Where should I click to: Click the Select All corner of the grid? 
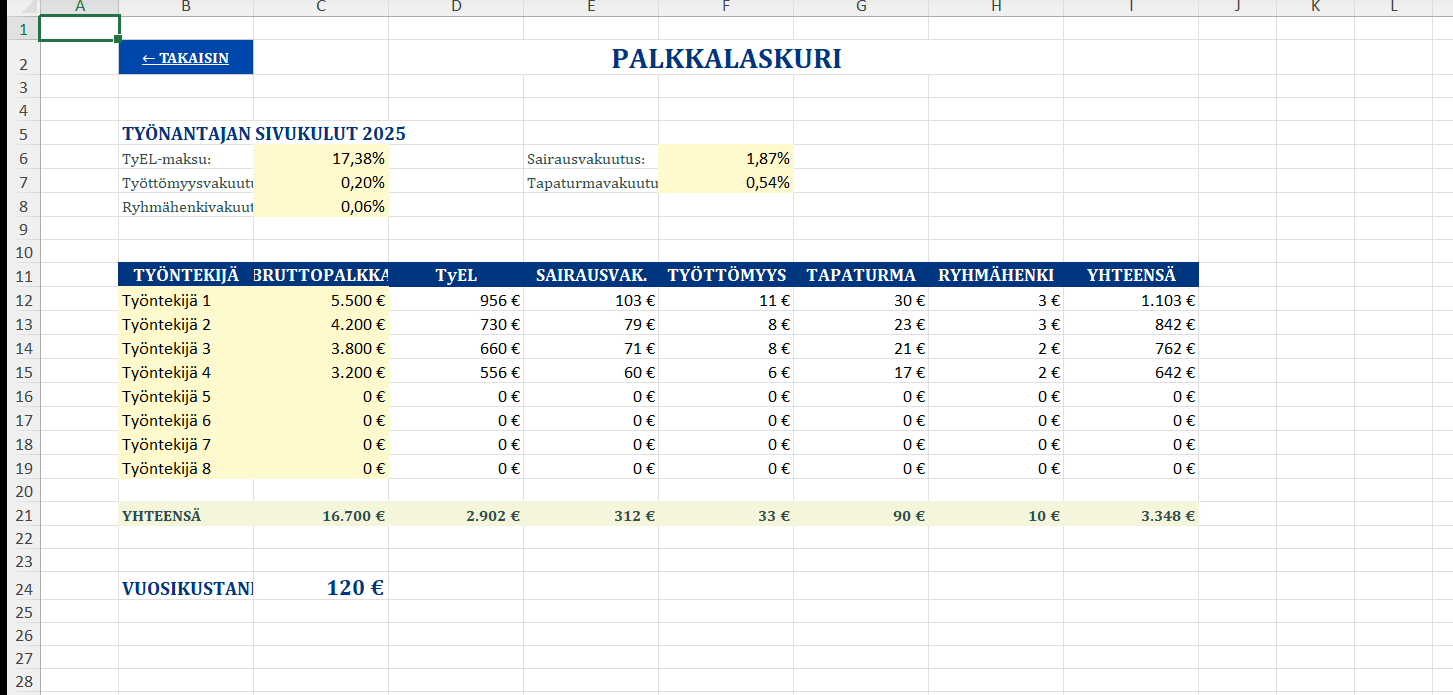[x=25, y=7]
